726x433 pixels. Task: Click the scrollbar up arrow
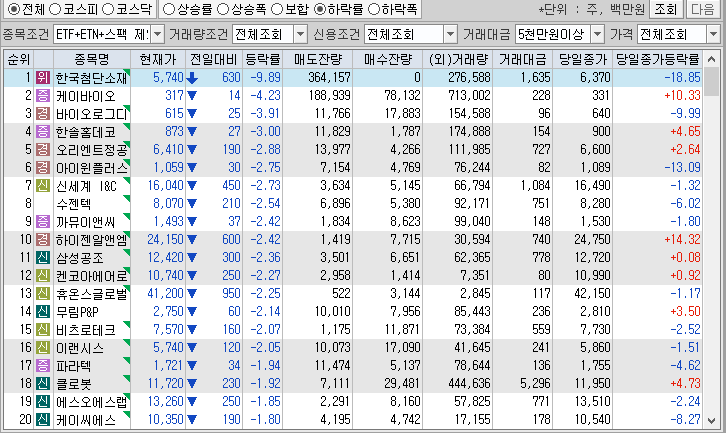coord(712,59)
